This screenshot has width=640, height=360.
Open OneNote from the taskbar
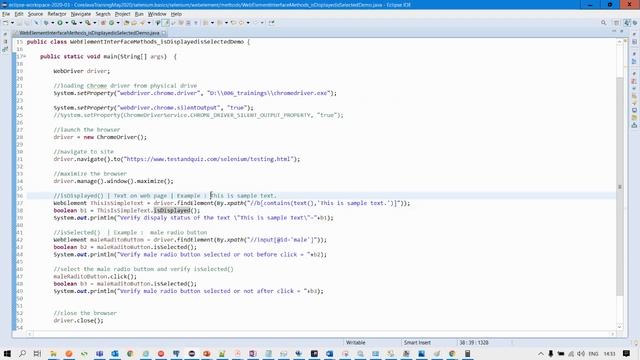pos(253,353)
